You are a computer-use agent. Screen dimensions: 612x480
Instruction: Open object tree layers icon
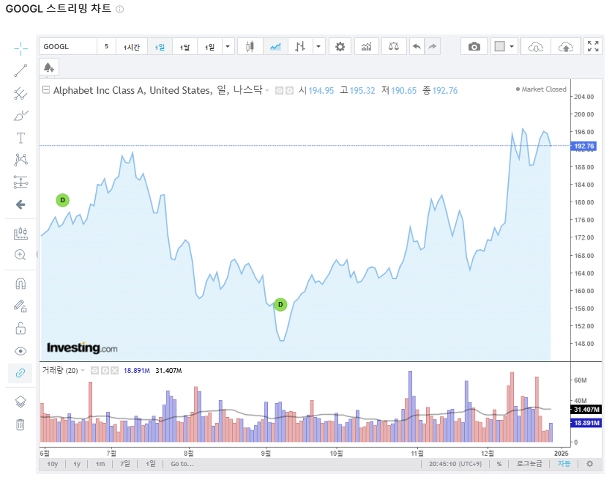pyautogui.click(x=21, y=402)
